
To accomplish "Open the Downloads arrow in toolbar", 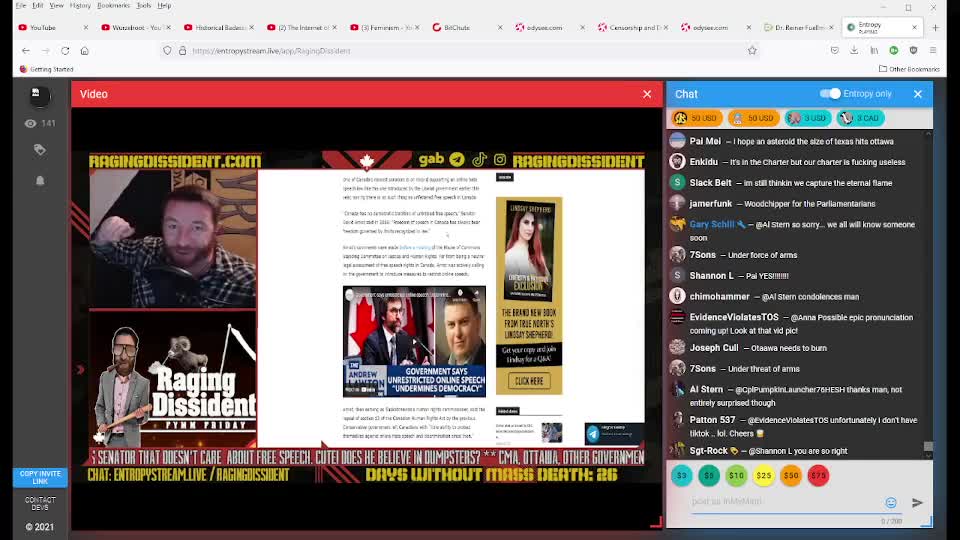I will pyautogui.click(x=854, y=51).
